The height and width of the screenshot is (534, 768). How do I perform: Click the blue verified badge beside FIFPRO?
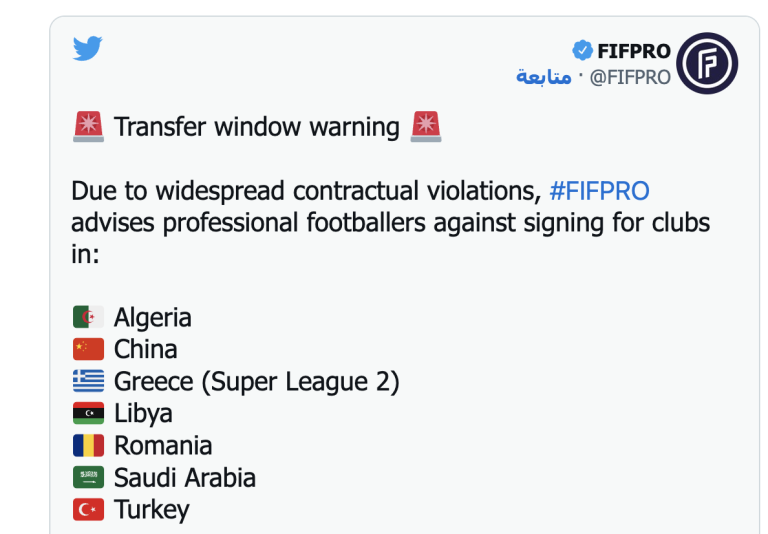coord(582,50)
